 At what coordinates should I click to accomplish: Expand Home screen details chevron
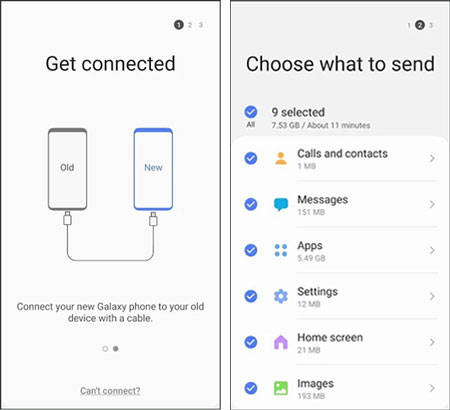(432, 342)
